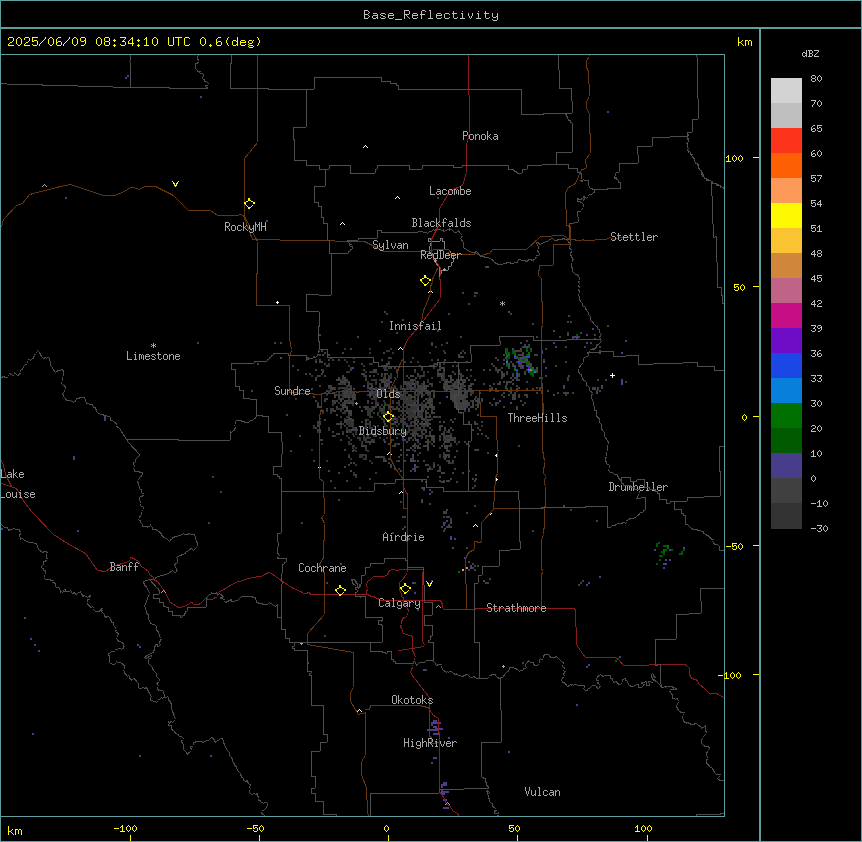Click the Innisfail city label
Viewport: 862px width, 842px height.
click(x=415, y=326)
